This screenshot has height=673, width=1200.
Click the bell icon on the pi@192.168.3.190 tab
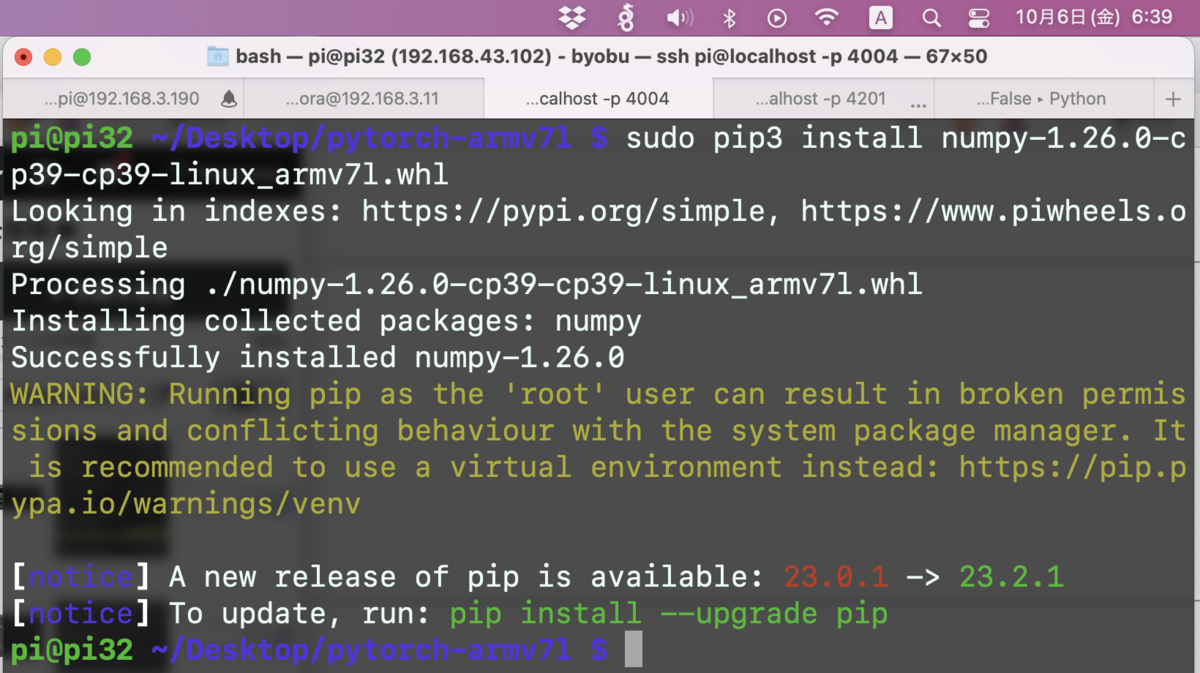click(227, 98)
